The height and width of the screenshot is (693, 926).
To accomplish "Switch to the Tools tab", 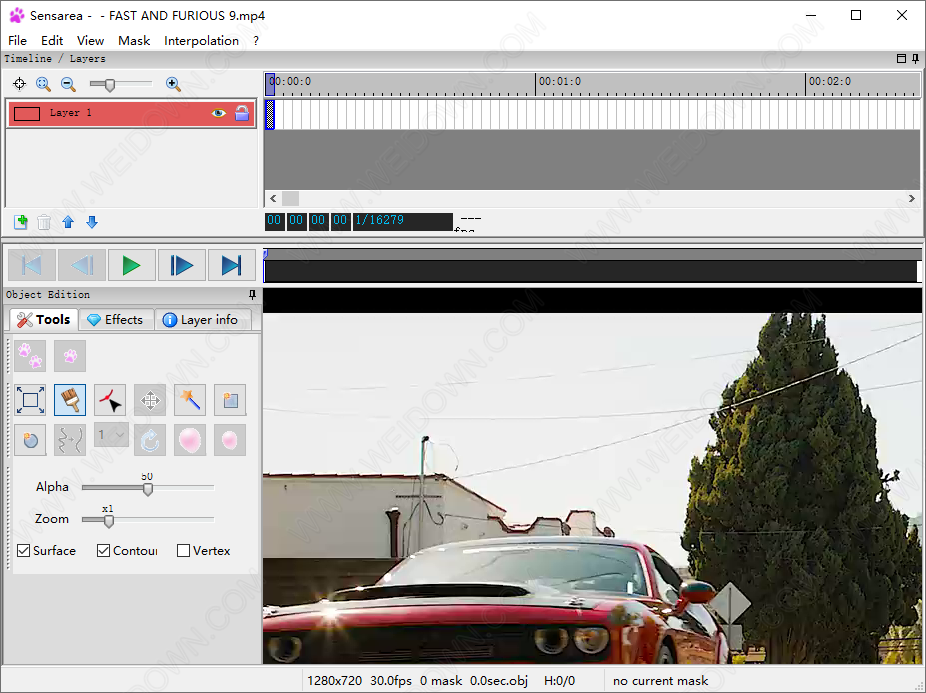I will tap(44, 320).
